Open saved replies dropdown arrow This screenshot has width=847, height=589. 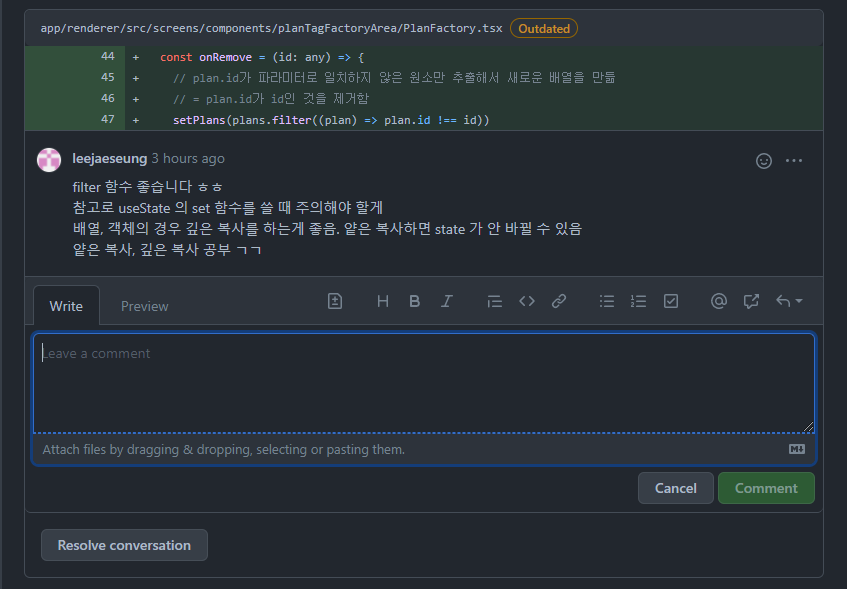click(x=789, y=301)
